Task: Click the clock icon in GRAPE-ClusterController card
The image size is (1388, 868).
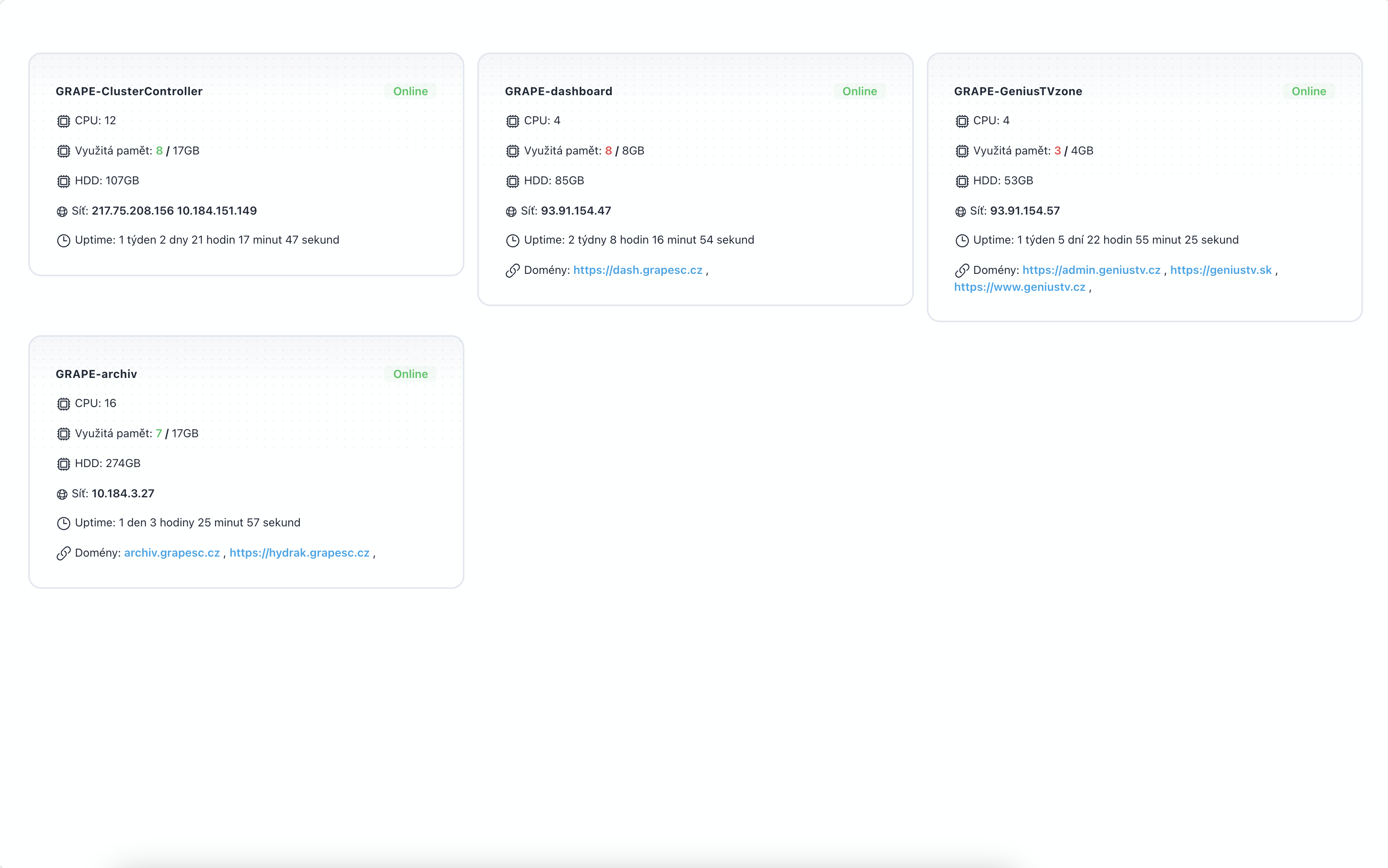Action: (63, 240)
